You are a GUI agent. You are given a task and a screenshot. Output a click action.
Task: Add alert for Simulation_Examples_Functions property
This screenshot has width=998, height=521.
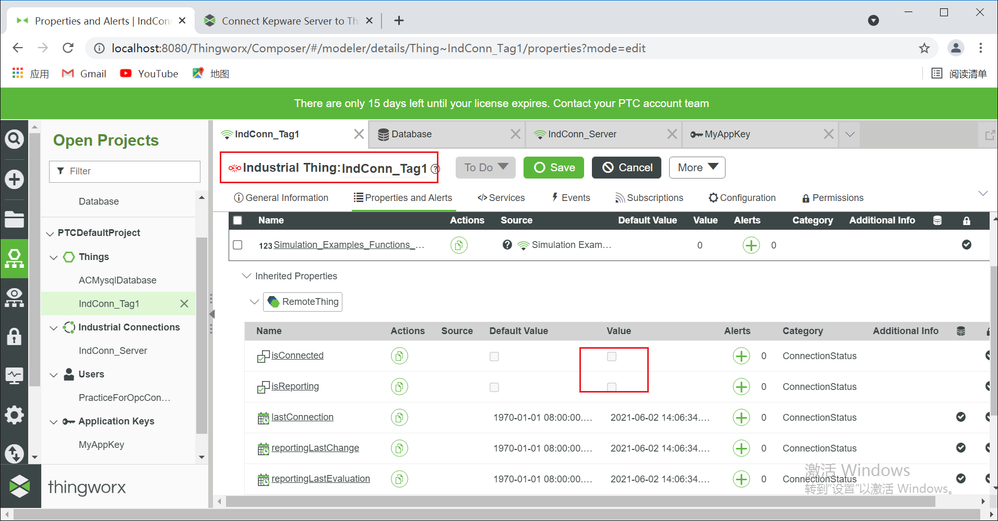[x=751, y=245]
